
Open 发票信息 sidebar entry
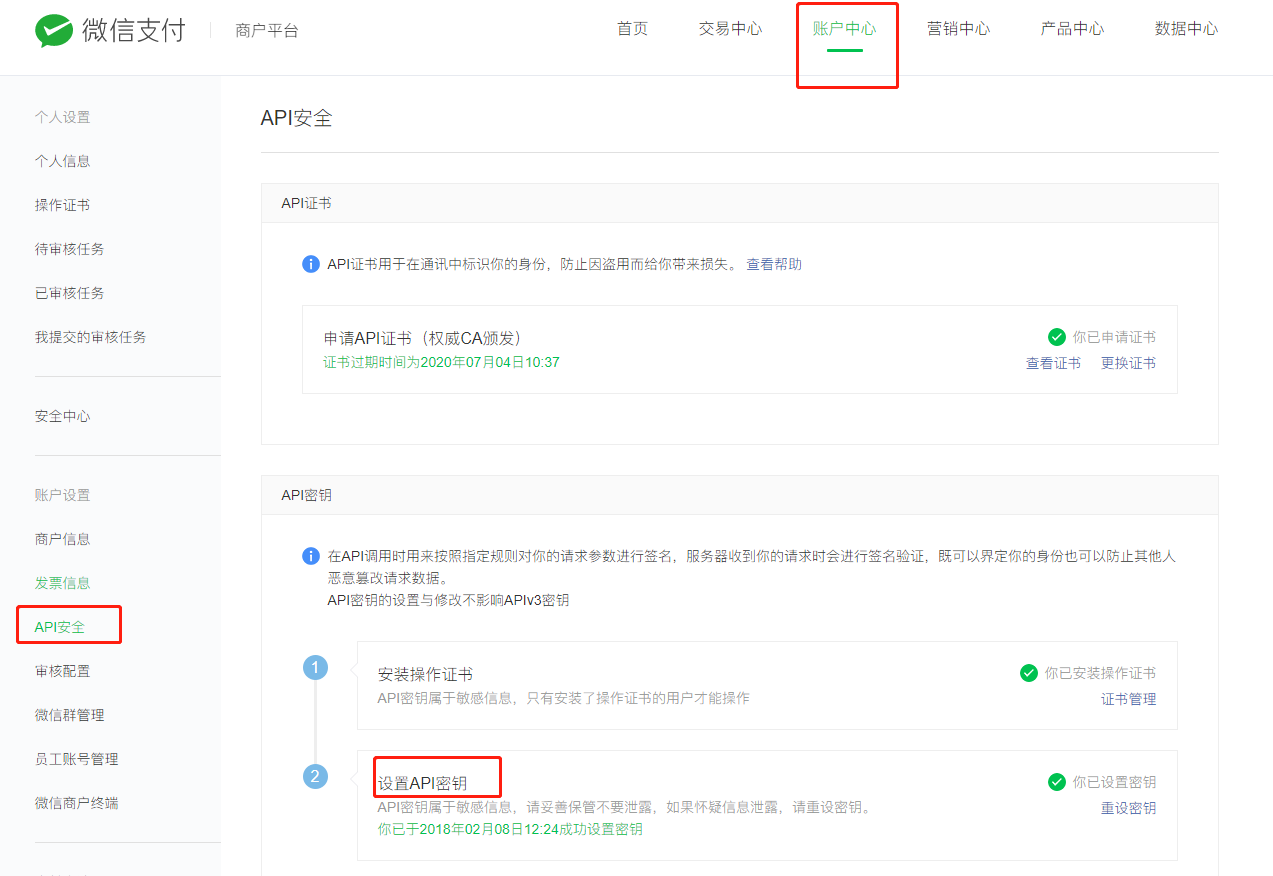(x=62, y=583)
